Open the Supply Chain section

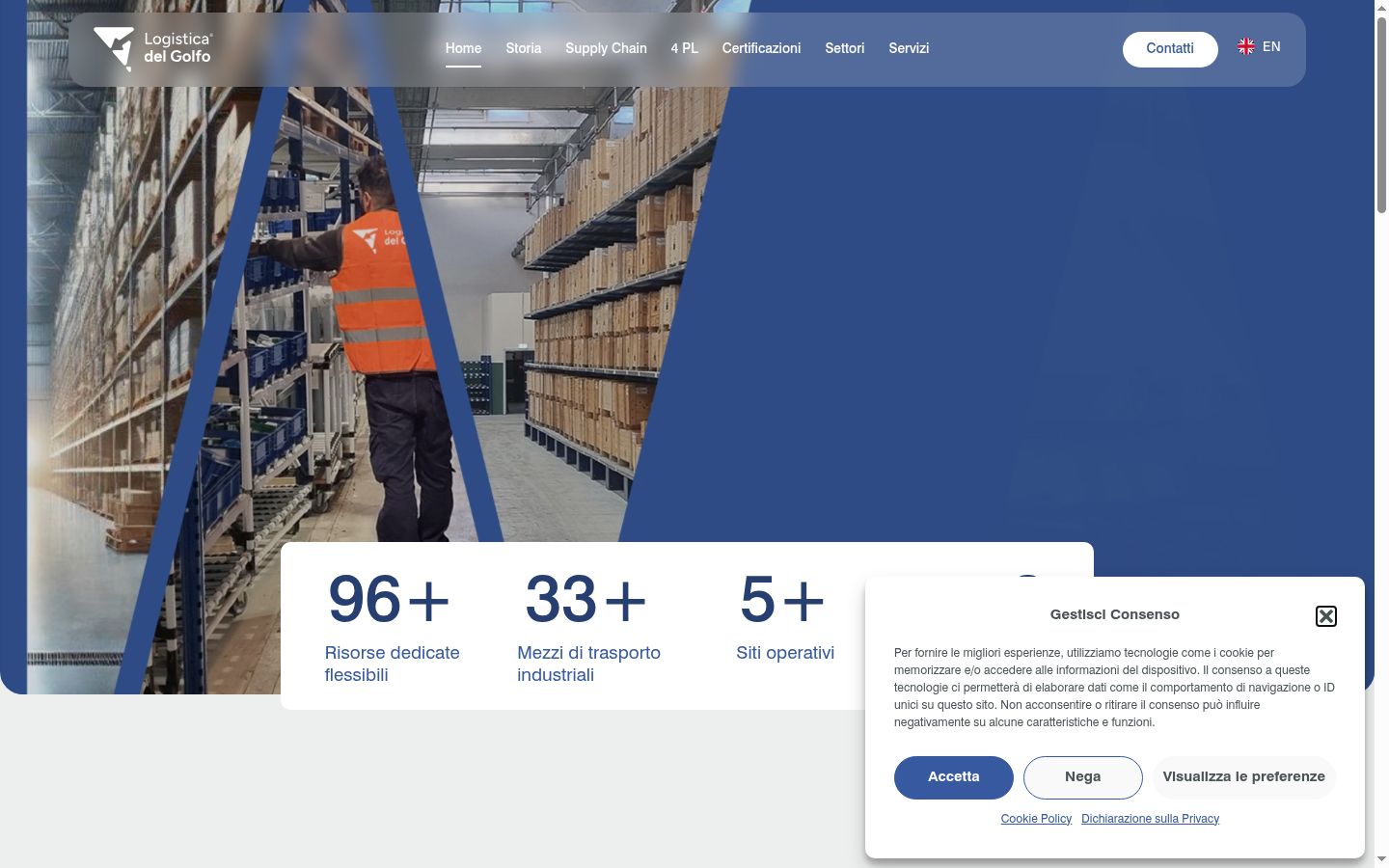606,48
